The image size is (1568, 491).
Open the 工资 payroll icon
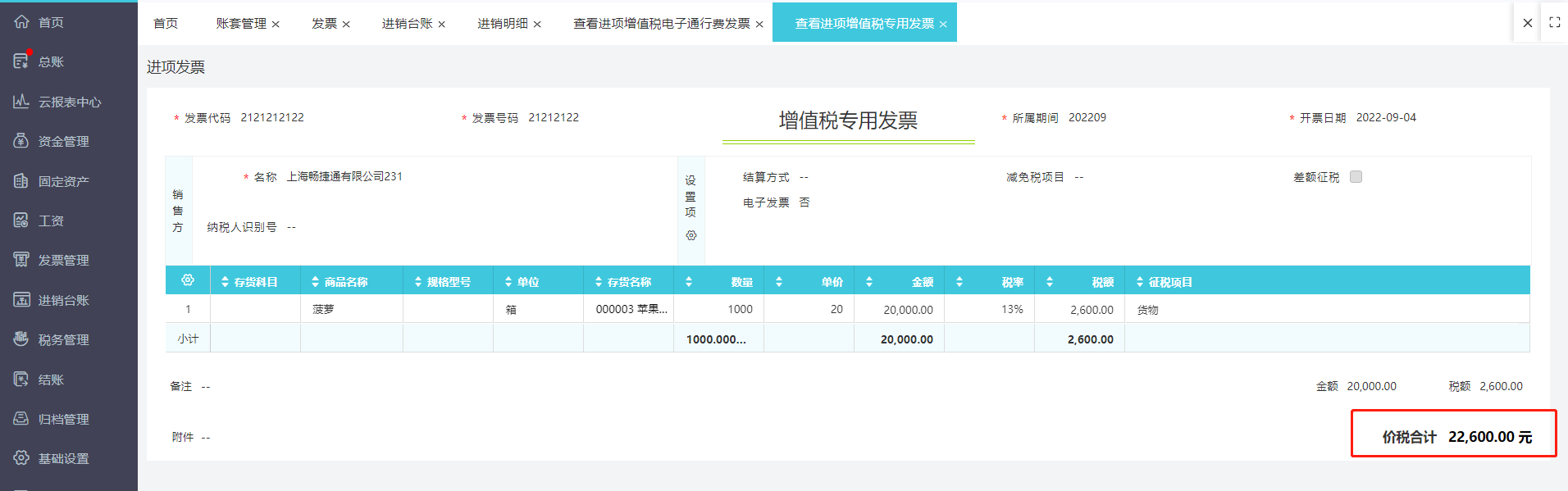21,220
